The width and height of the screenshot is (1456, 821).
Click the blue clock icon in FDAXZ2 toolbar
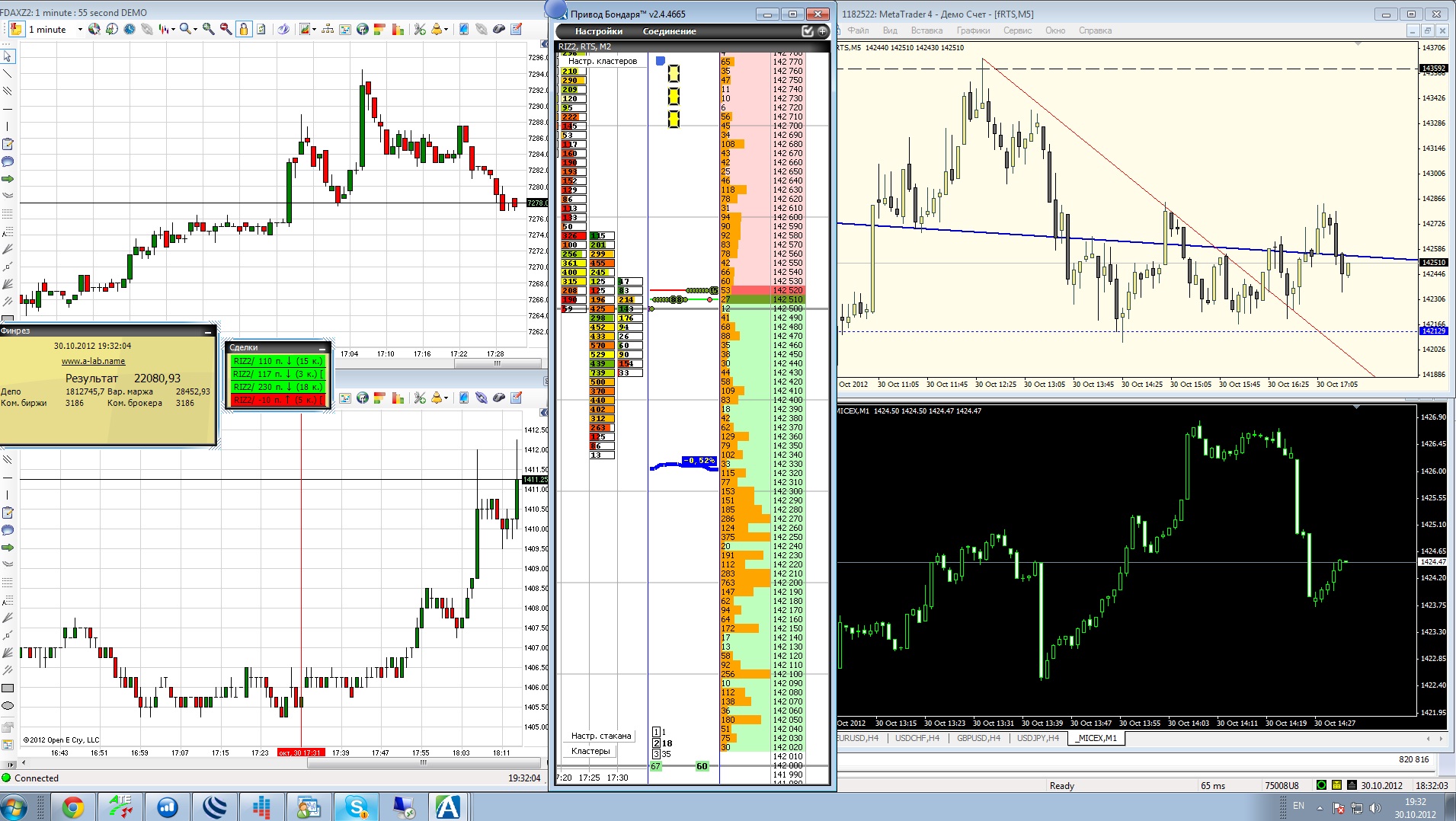pos(130,30)
